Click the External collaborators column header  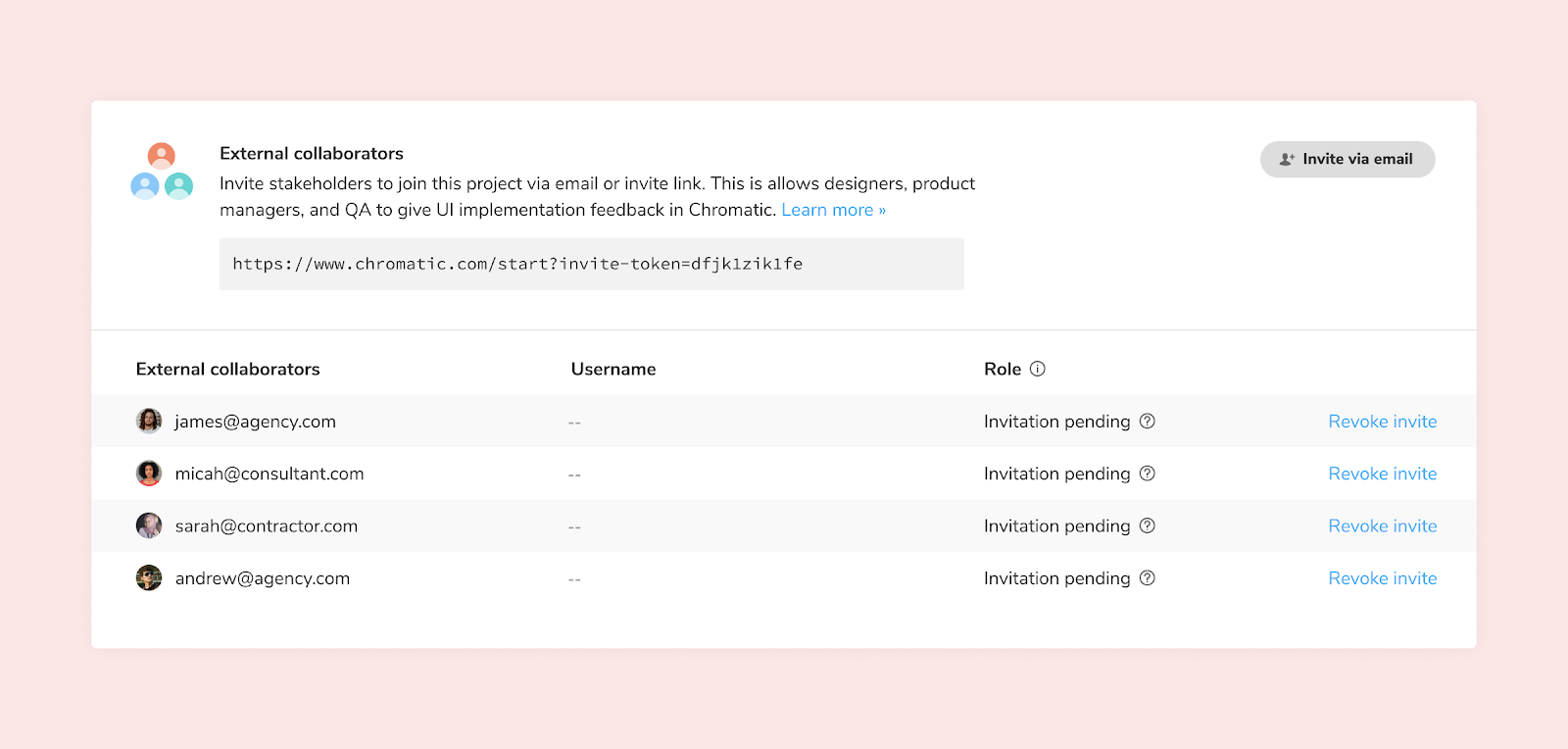pos(227,370)
